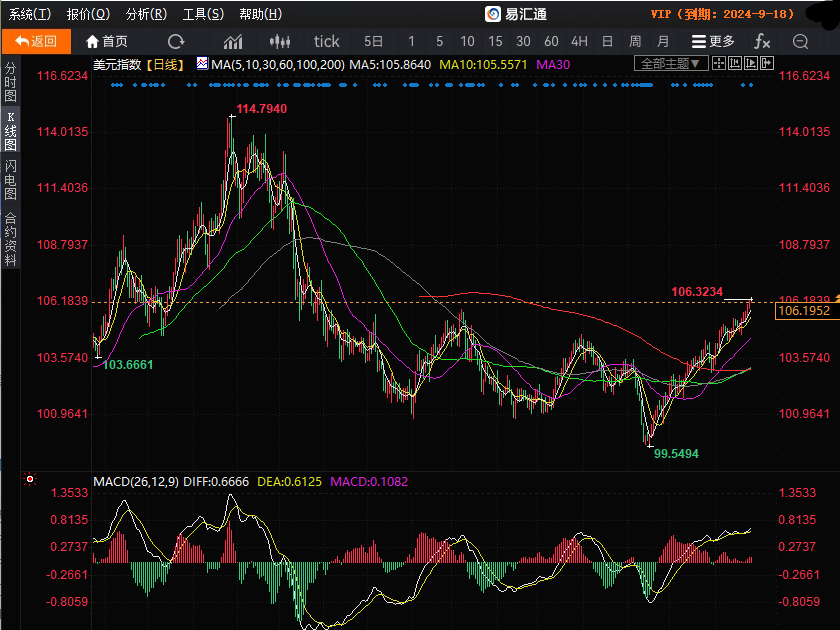Go to 首页 home
The width and height of the screenshot is (840, 630).
pos(107,41)
